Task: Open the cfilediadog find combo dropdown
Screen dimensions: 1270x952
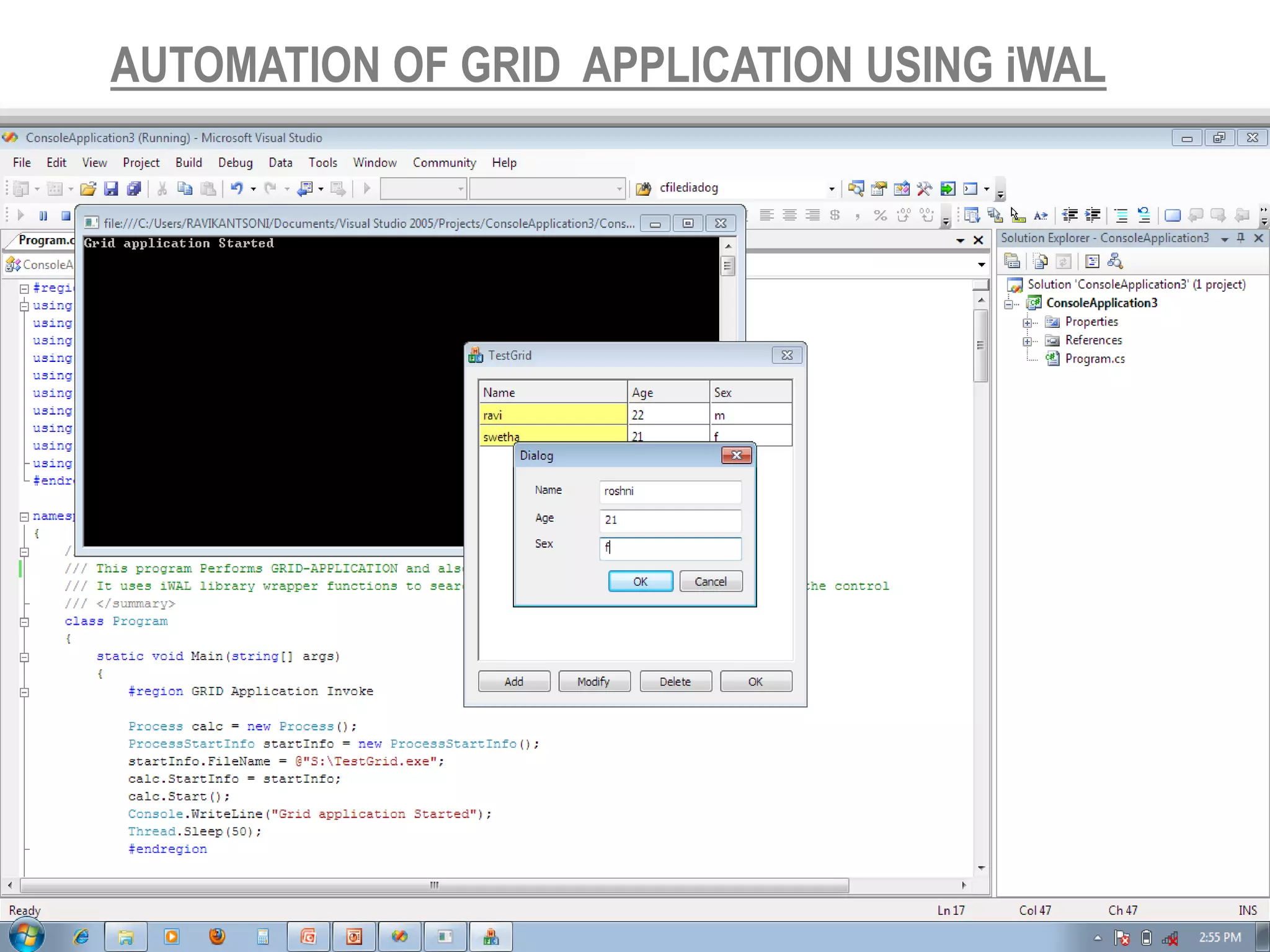Action: click(832, 188)
